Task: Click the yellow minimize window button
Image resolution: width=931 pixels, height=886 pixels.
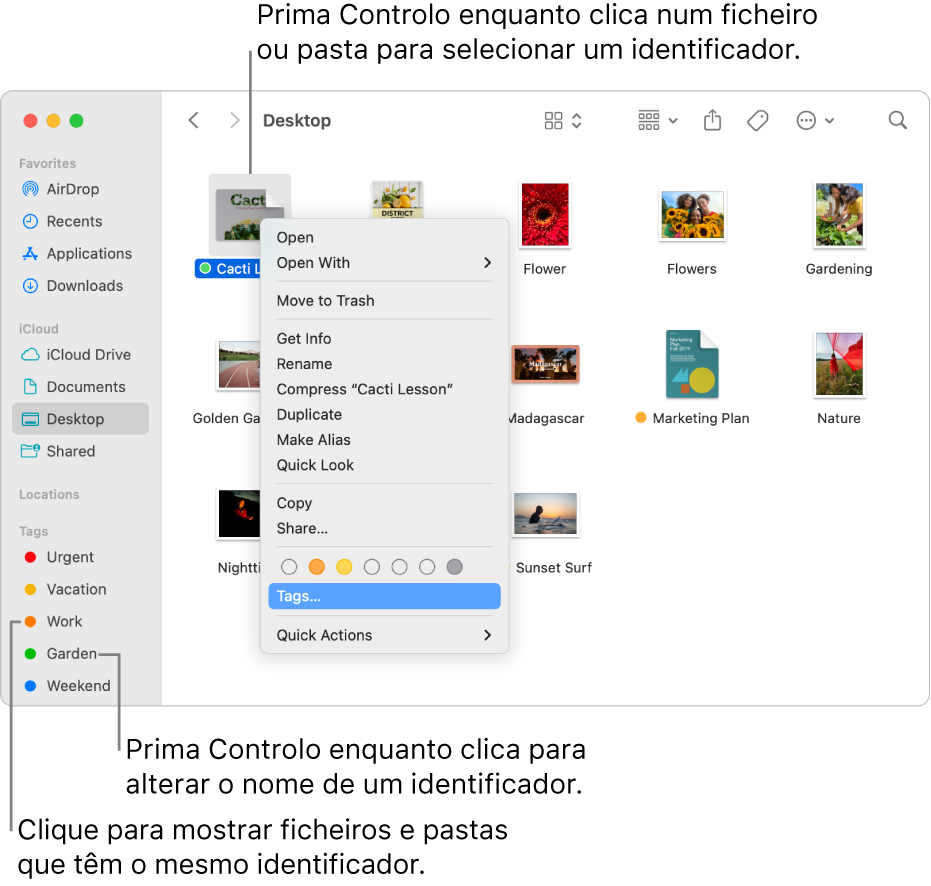Action: click(x=53, y=121)
